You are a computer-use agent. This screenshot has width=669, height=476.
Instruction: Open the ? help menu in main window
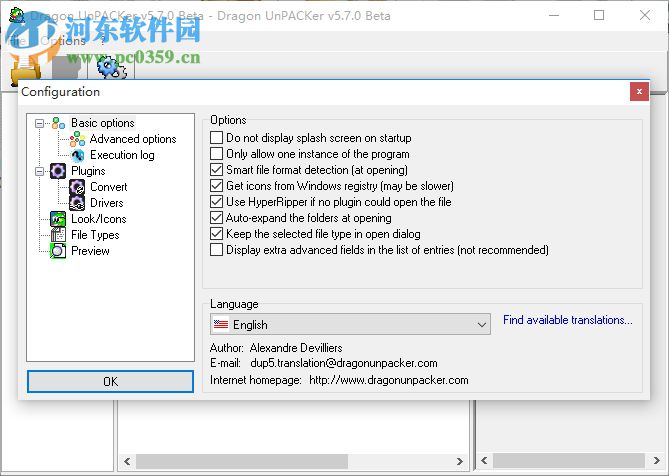pos(103,41)
